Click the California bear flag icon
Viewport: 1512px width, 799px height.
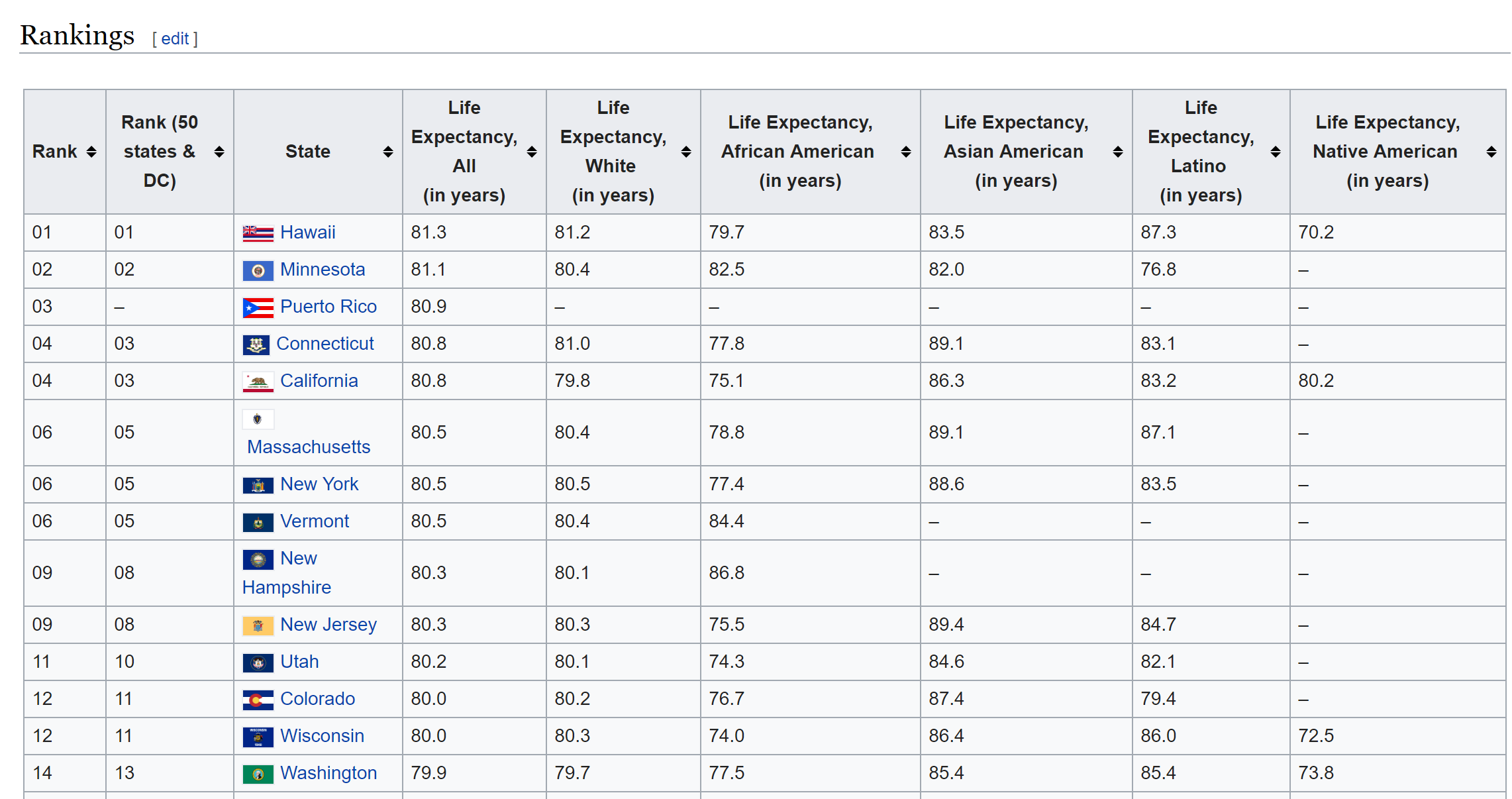258,382
